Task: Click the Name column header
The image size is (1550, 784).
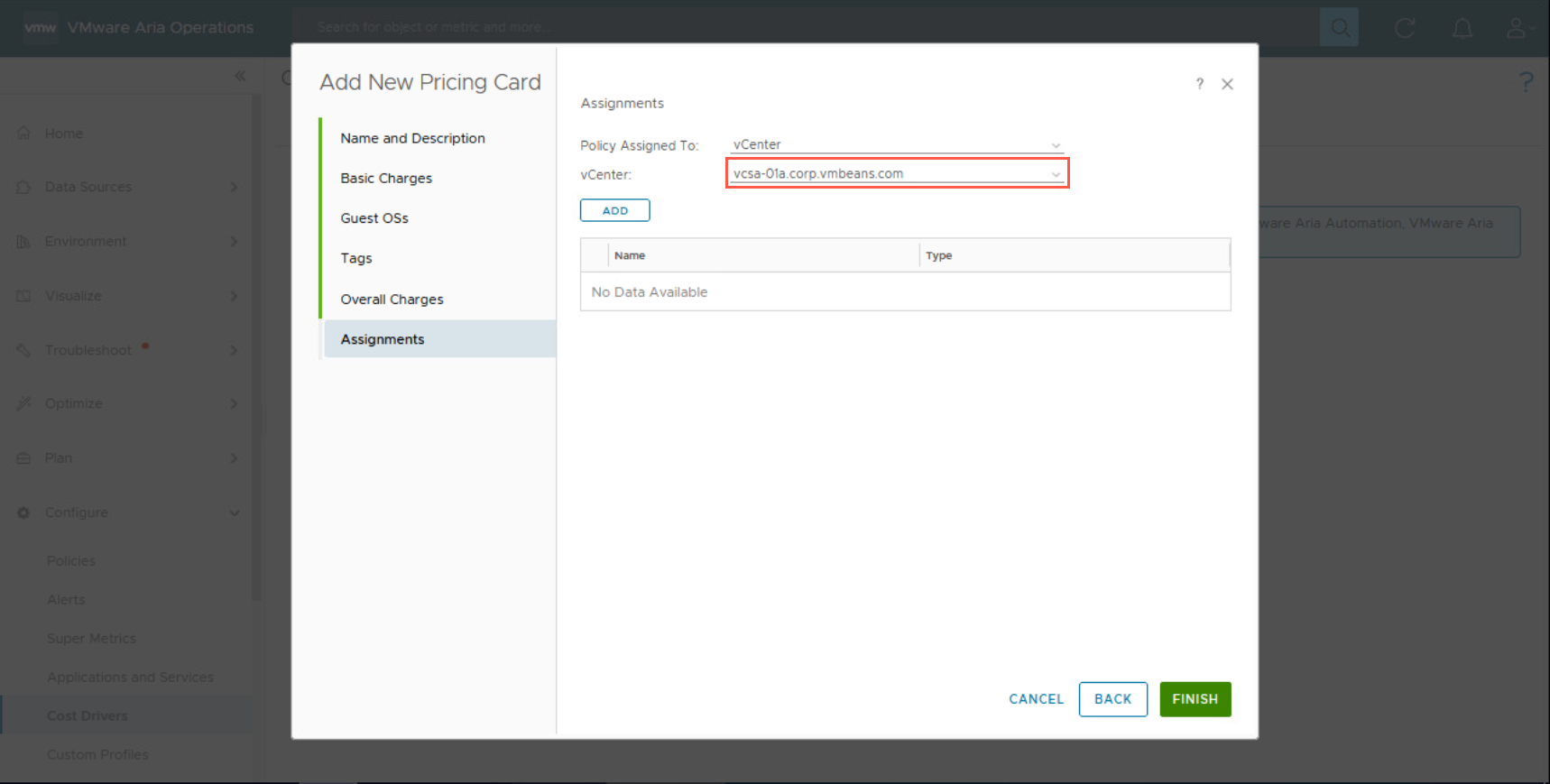Action: click(x=630, y=255)
